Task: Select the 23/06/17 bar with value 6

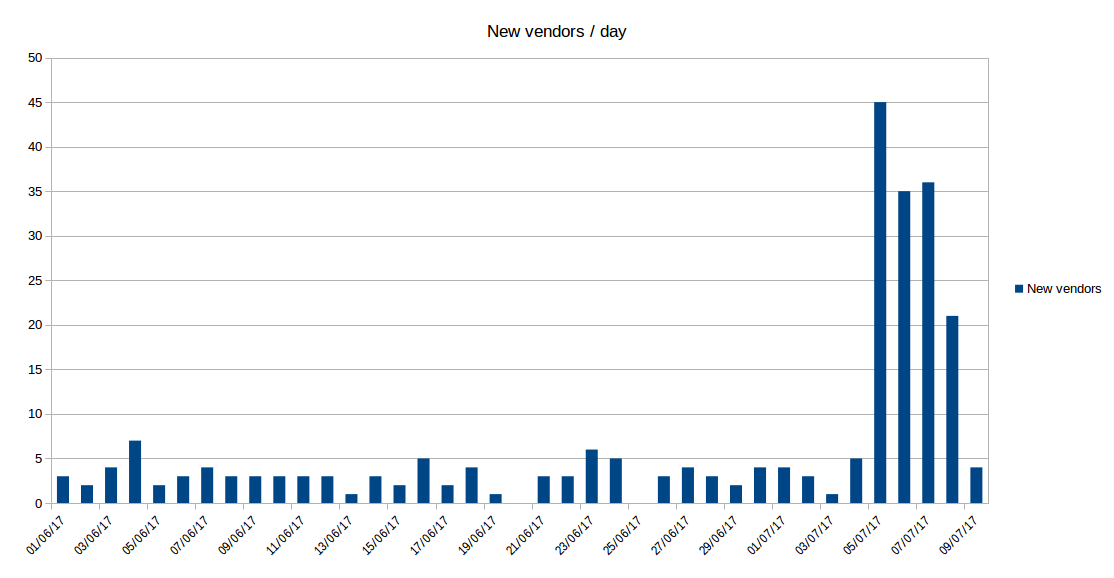Action: pyautogui.click(x=592, y=477)
